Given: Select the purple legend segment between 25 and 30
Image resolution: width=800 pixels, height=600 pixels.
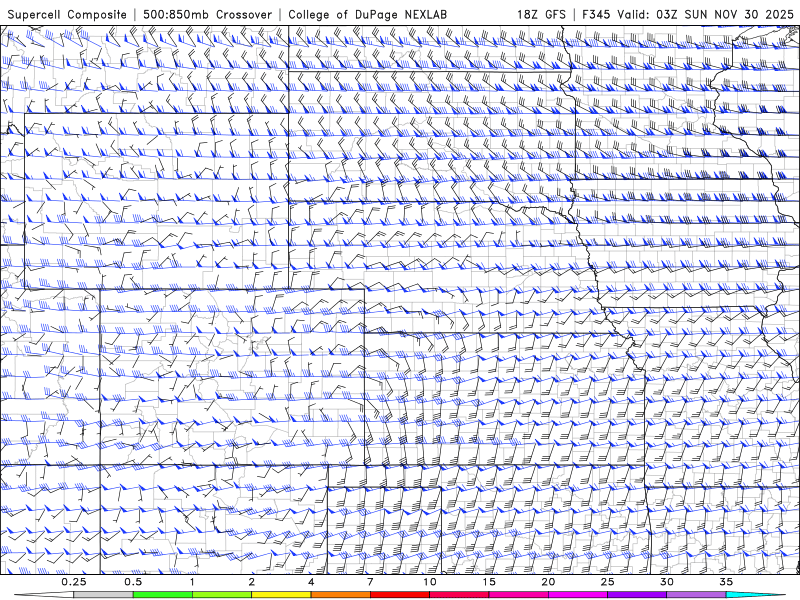Looking at the screenshot, I should tap(637, 595).
